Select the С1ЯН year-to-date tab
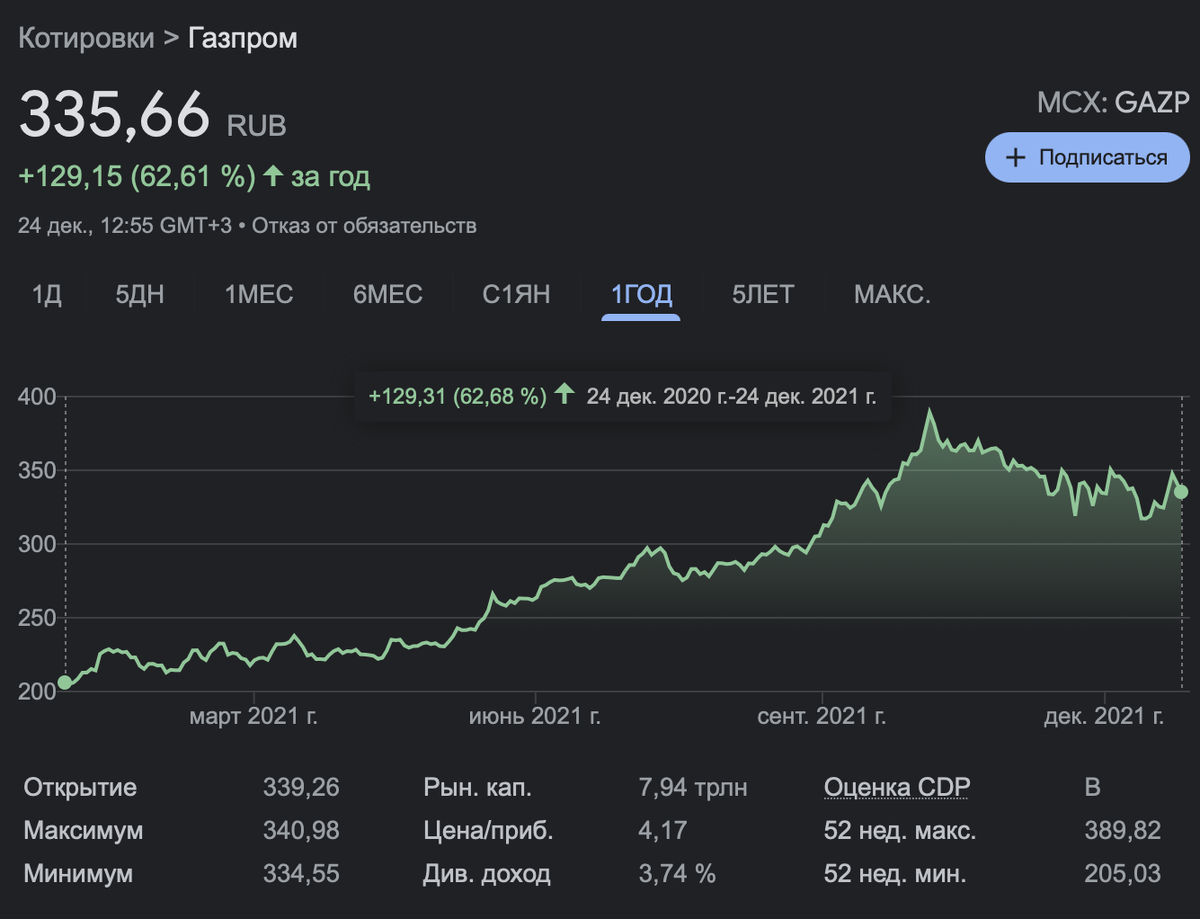 pos(516,295)
